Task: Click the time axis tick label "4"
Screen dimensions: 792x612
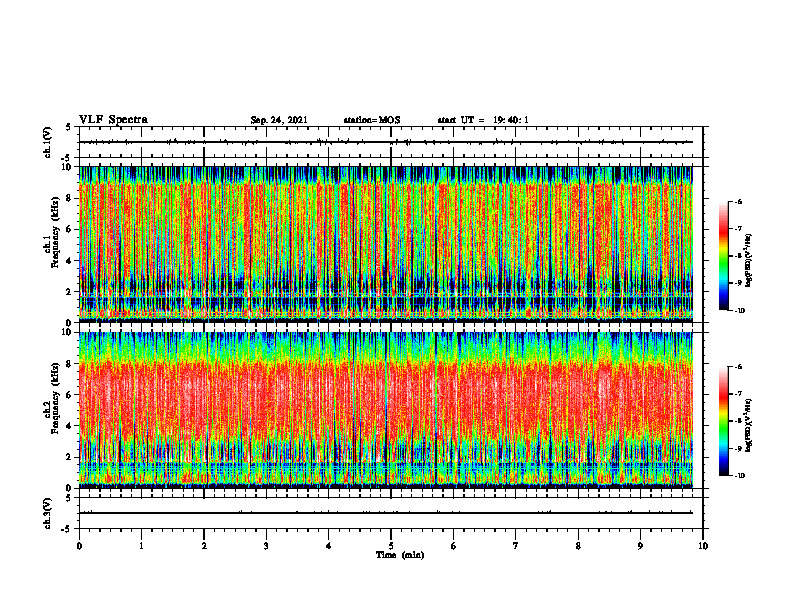Action: click(x=329, y=546)
